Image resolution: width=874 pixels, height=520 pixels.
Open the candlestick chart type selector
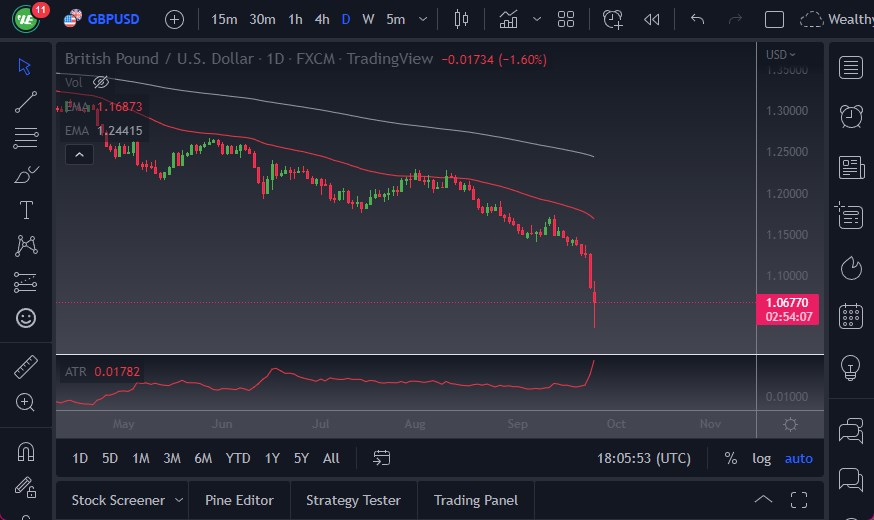(x=461, y=19)
